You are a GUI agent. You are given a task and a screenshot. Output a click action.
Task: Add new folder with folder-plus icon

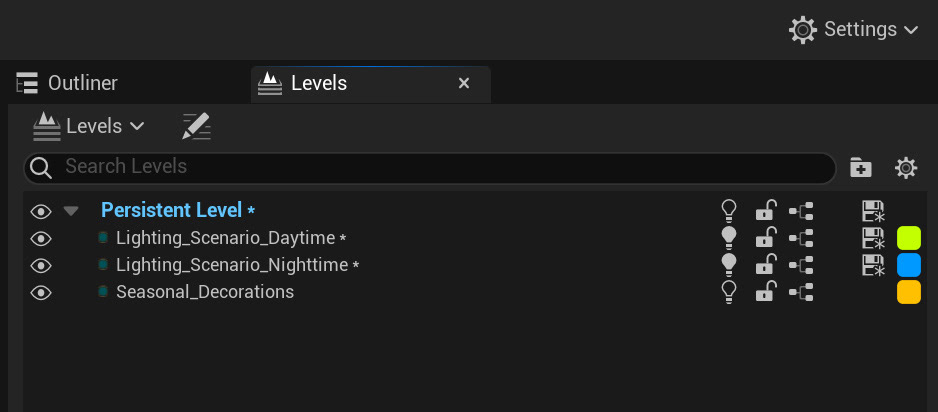point(860,168)
